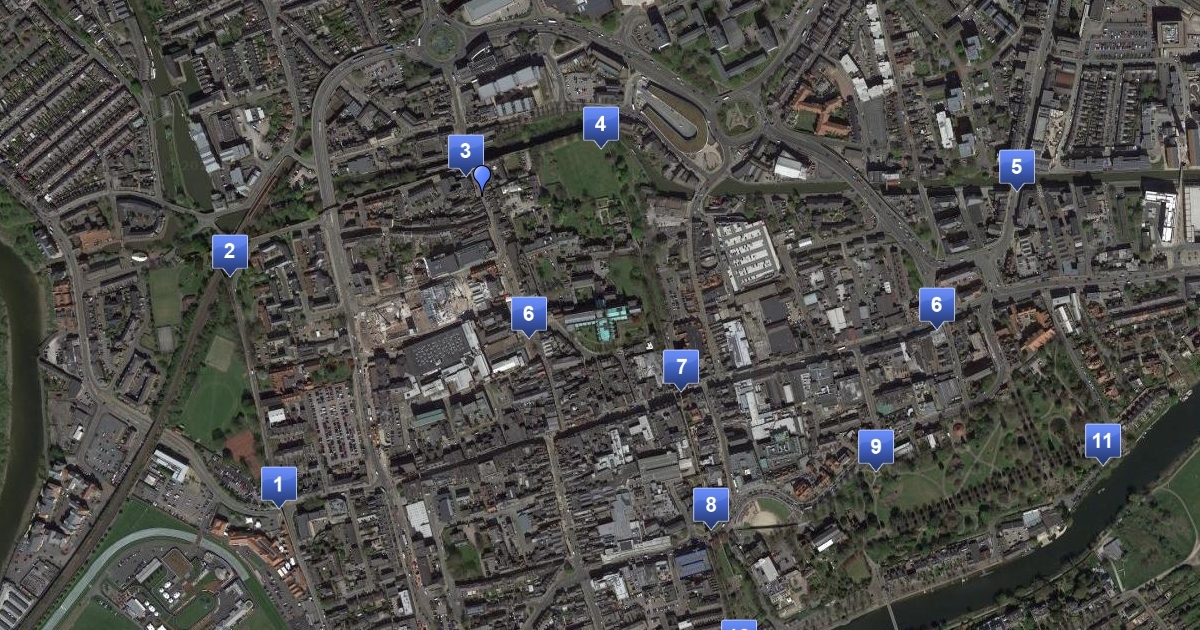The width and height of the screenshot is (1200, 630).
Task: Select marker 9 in the riverside park
Action: [x=876, y=447]
